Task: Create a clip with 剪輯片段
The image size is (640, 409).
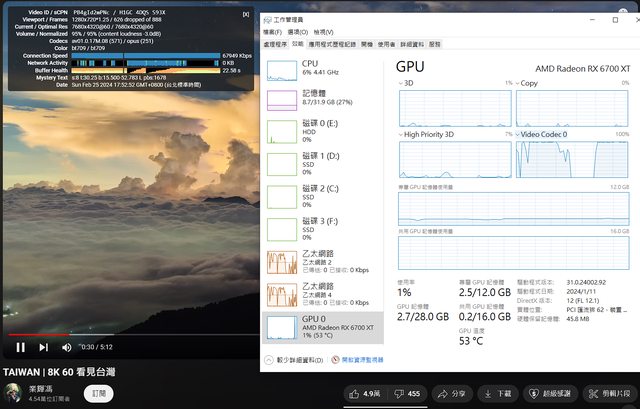Action: (608, 394)
